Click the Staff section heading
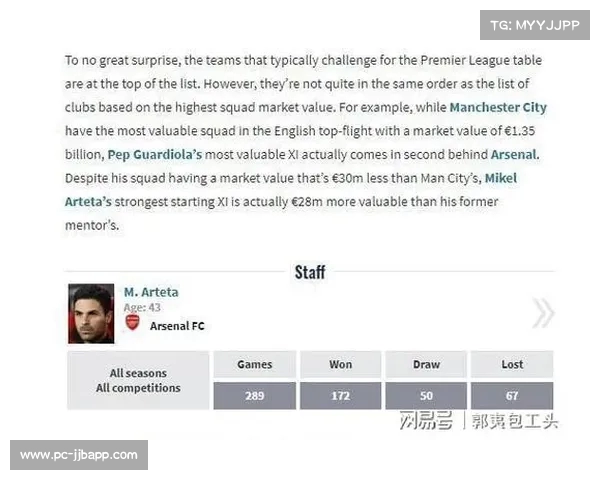Image resolution: width=600 pixels, height=480 pixels. pyautogui.click(x=310, y=272)
